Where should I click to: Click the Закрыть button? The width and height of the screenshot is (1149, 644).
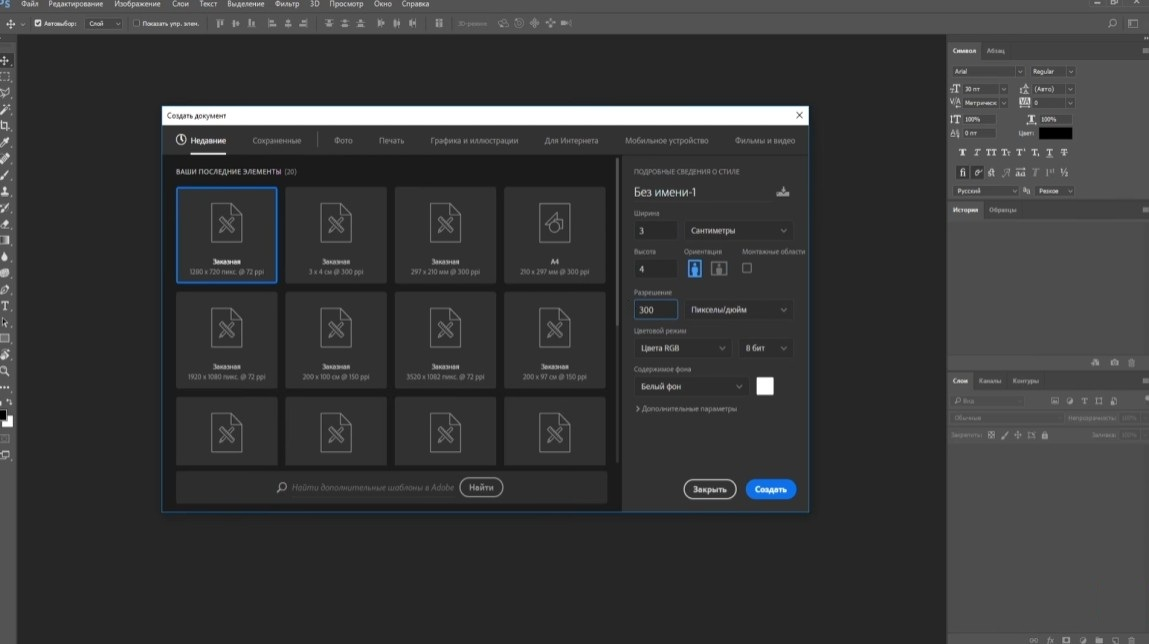(709, 489)
